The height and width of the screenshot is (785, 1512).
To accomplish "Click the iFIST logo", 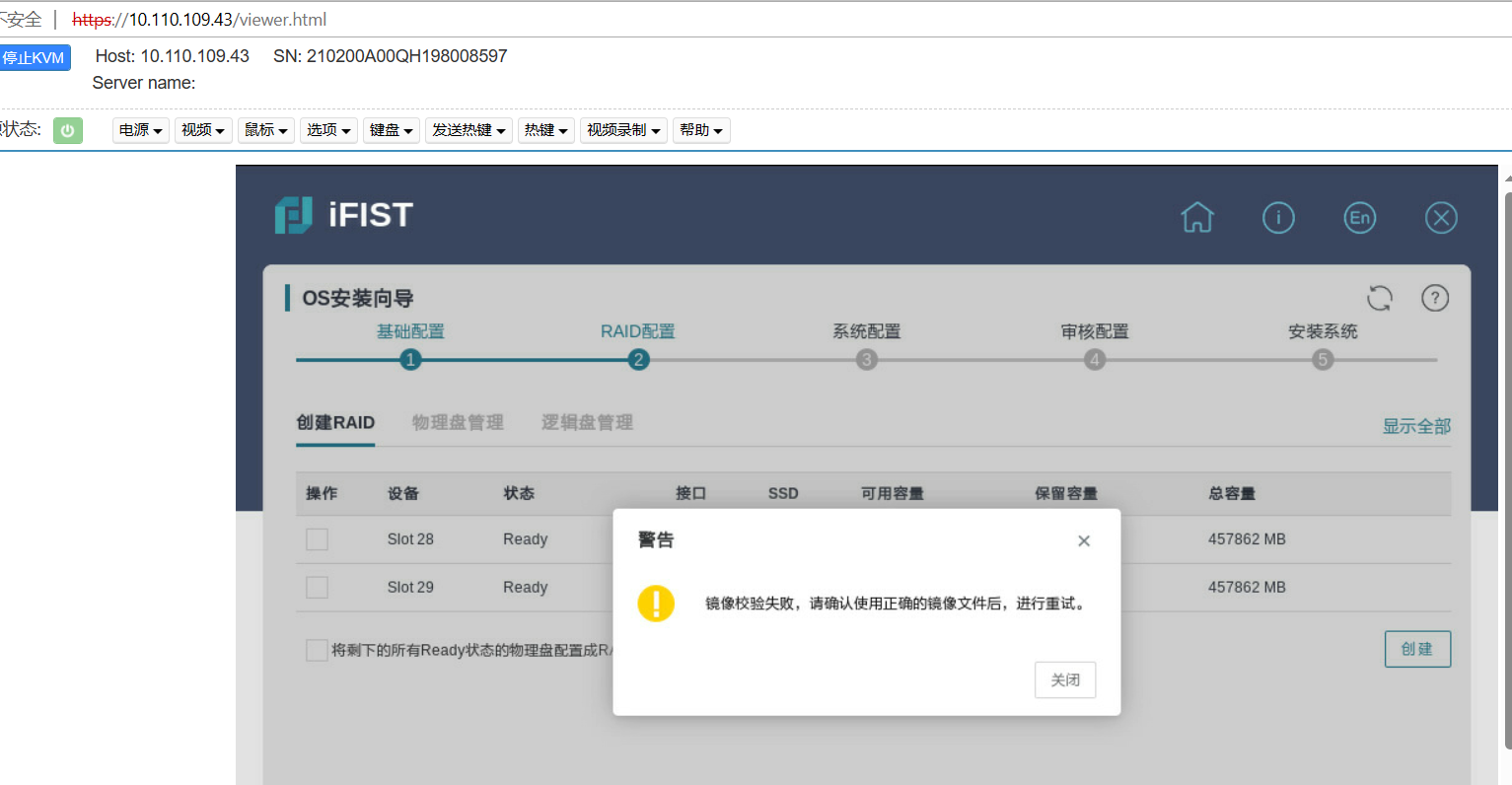I will click(343, 215).
